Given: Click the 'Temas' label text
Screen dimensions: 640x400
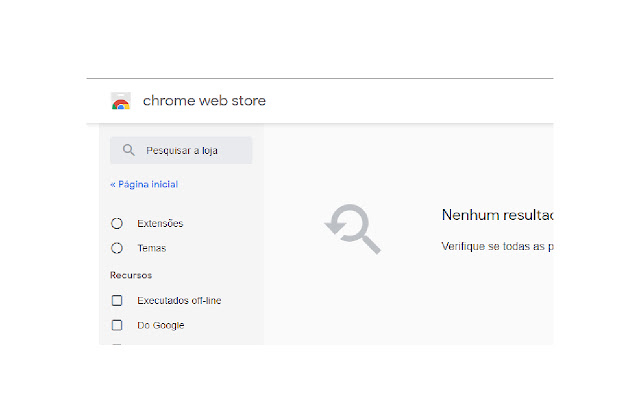Looking at the screenshot, I should point(152,248).
